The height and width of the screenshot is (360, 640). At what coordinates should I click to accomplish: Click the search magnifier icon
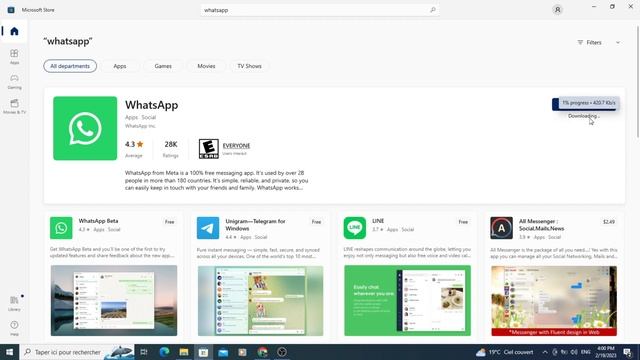click(x=433, y=10)
